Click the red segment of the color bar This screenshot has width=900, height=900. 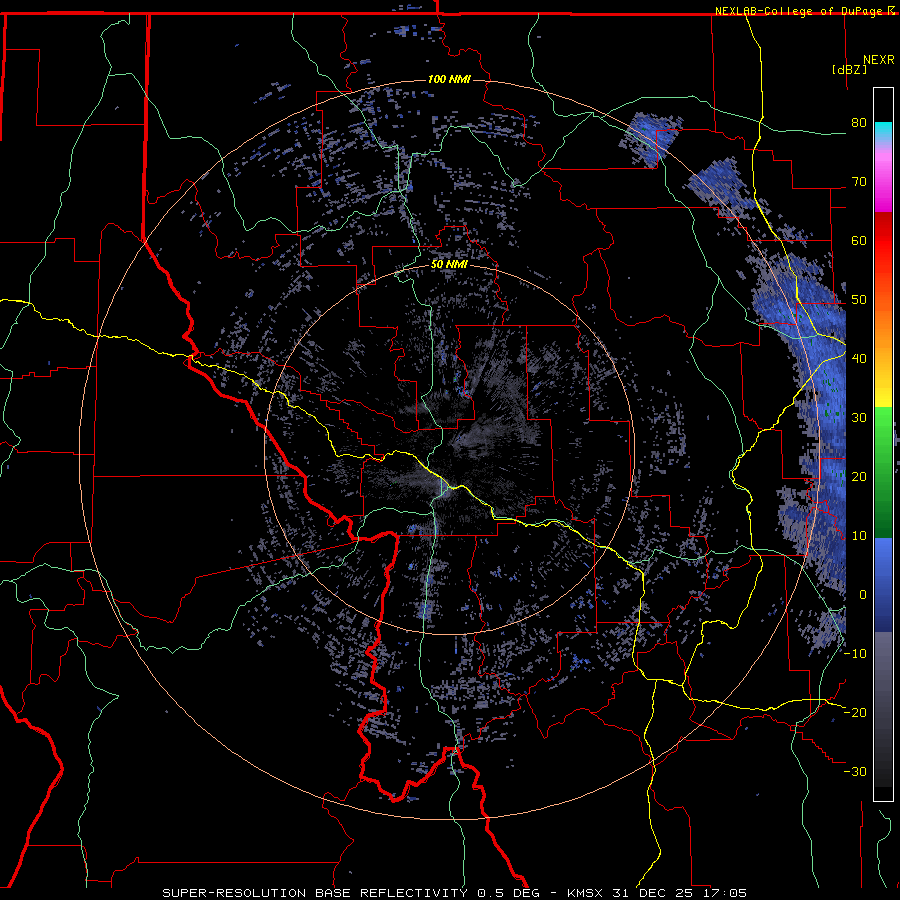[883, 241]
